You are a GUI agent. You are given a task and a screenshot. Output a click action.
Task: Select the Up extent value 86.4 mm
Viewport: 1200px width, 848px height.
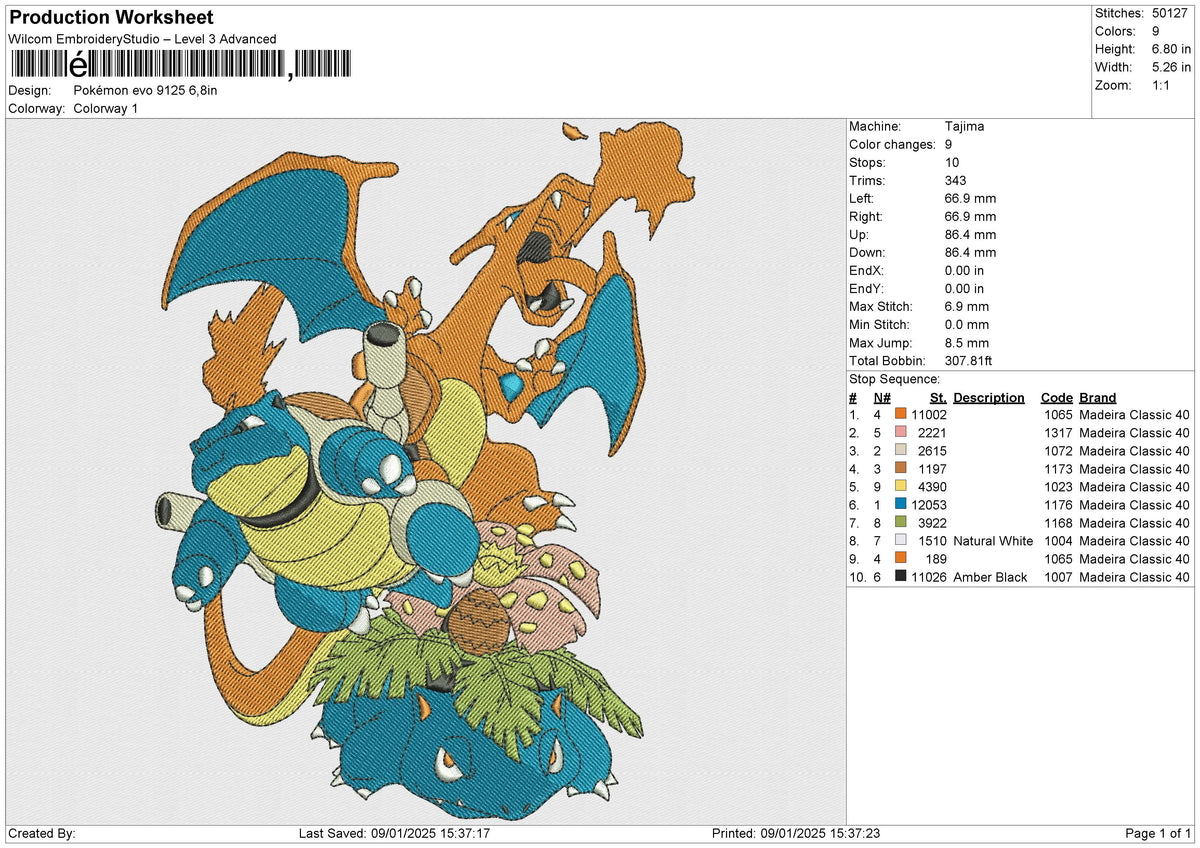[x=970, y=235]
